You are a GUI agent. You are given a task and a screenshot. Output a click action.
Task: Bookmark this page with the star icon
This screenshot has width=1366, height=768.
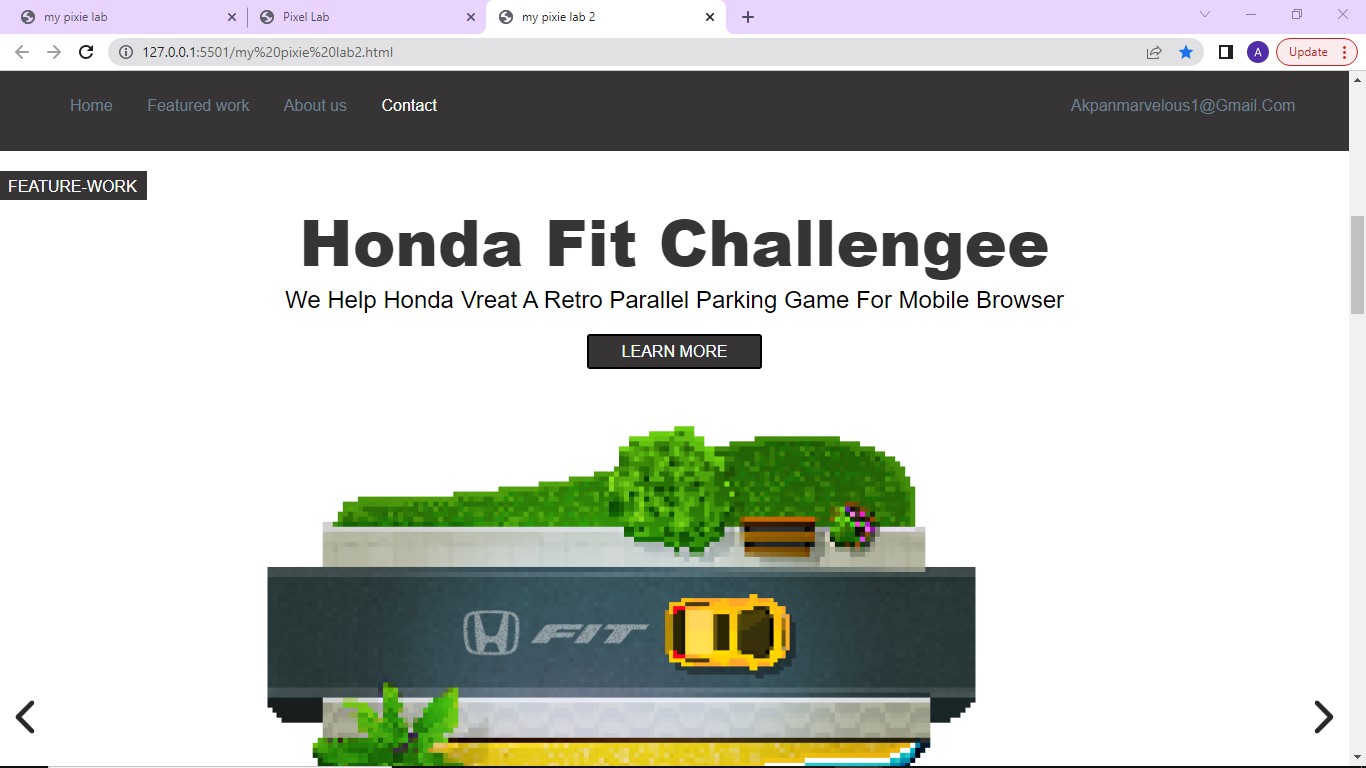(1186, 52)
